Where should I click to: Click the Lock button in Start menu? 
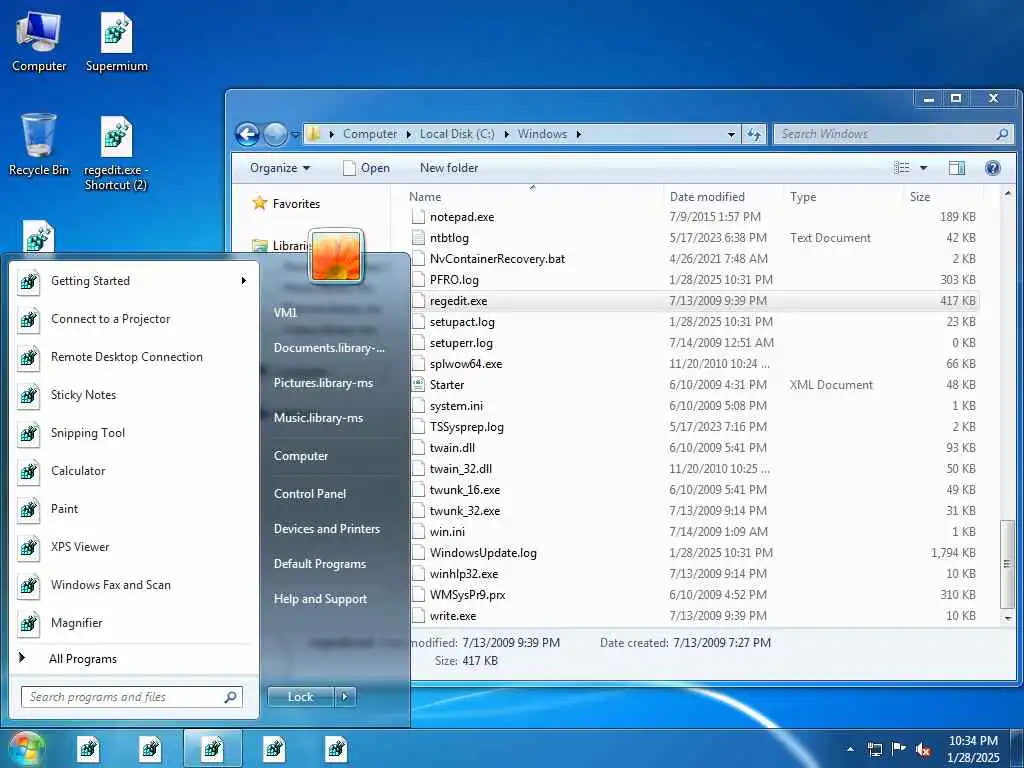[300, 697]
